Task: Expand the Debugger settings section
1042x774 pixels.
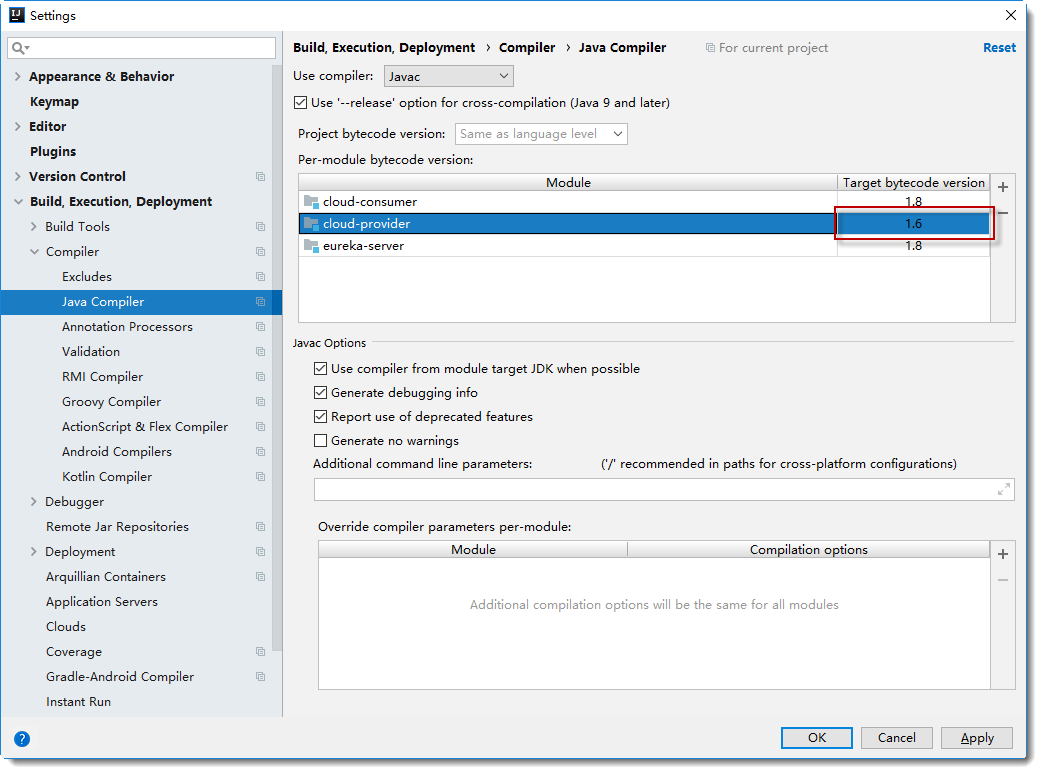Action: pos(34,502)
